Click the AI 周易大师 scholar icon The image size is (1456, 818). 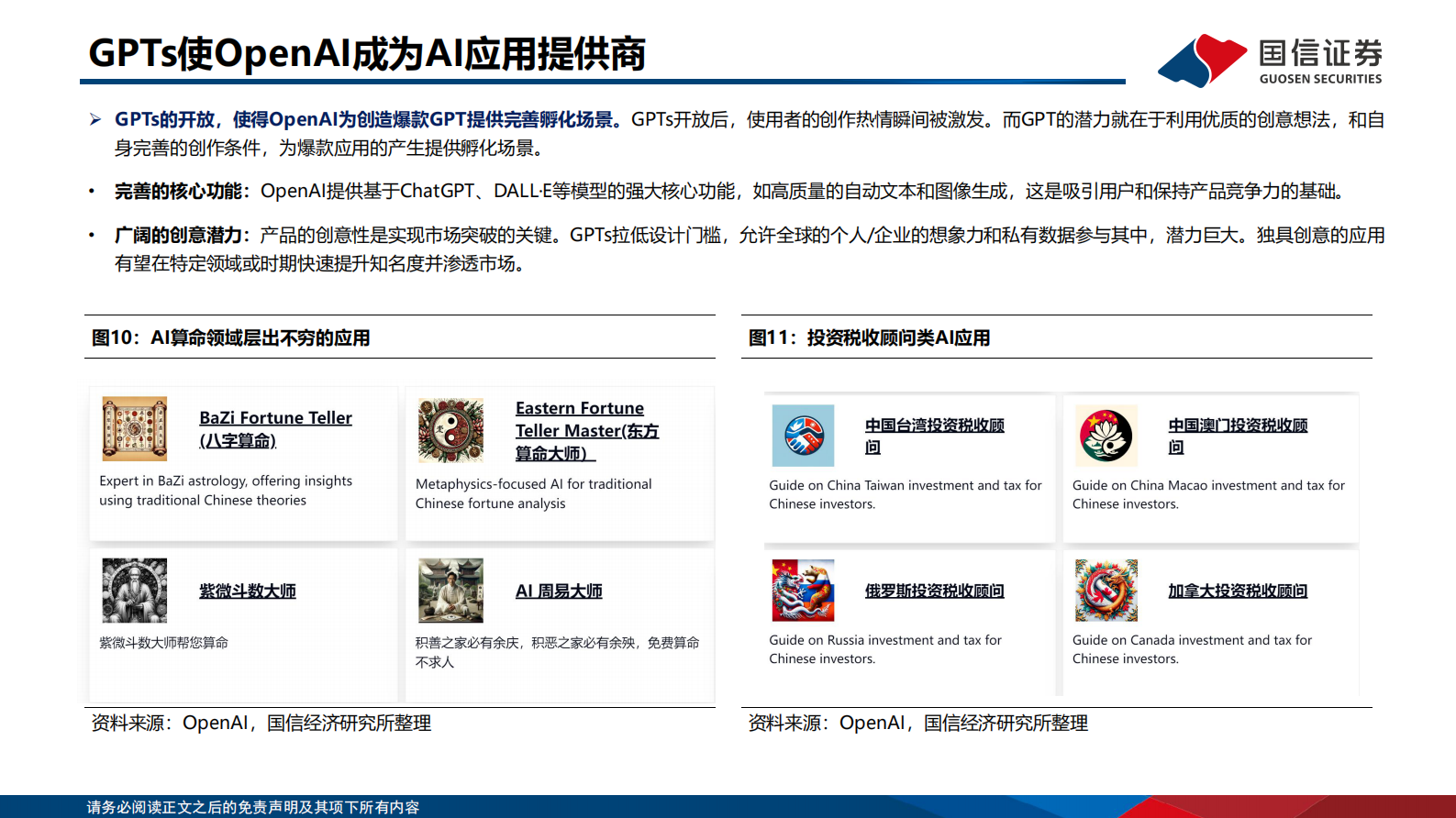450,591
